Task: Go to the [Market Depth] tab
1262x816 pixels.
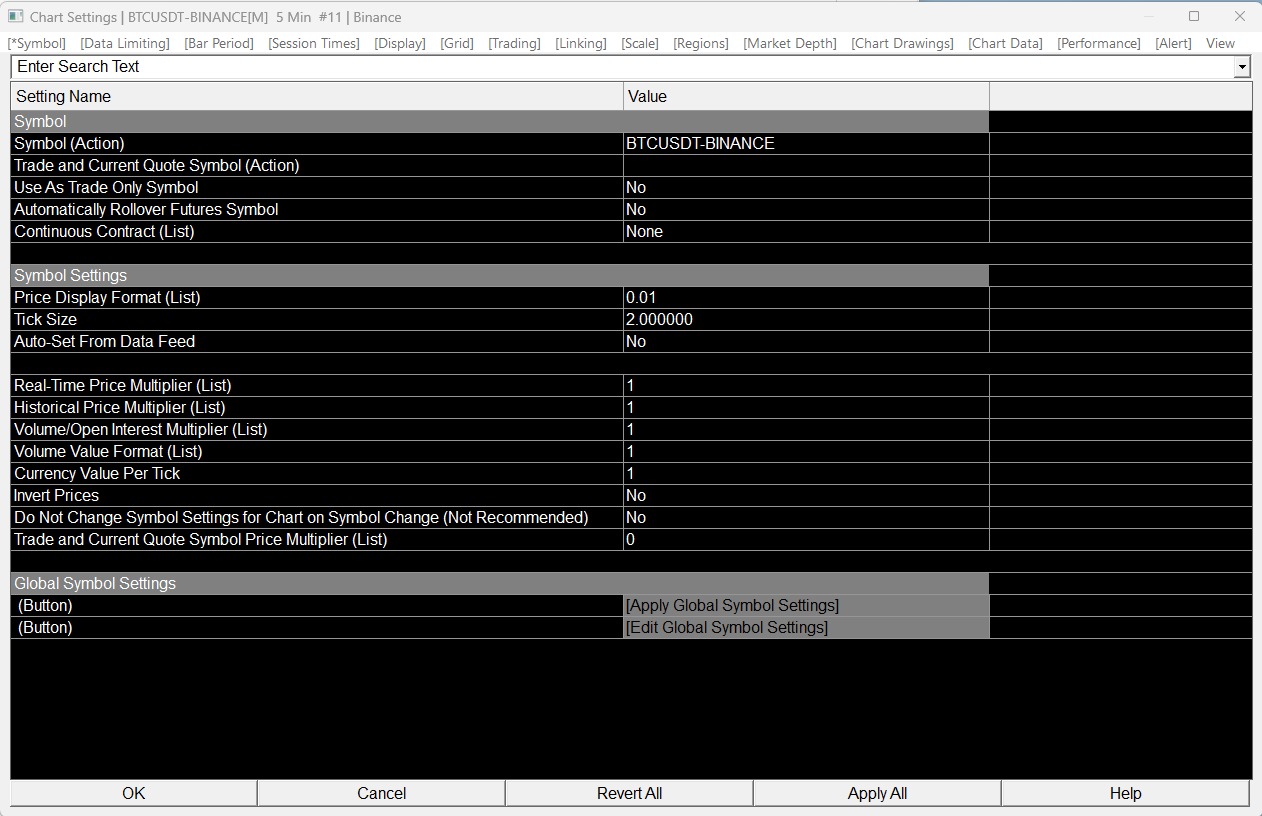Action: tap(790, 43)
